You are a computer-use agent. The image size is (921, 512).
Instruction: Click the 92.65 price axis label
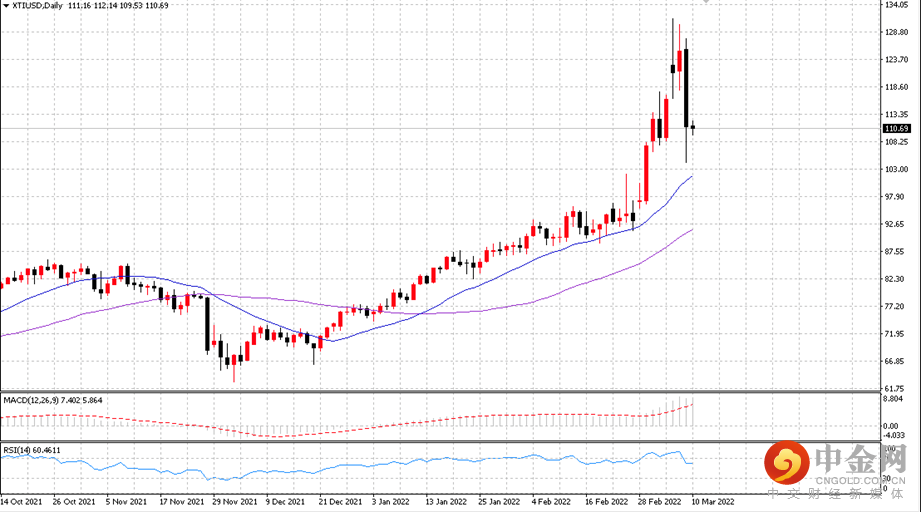tap(895, 224)
